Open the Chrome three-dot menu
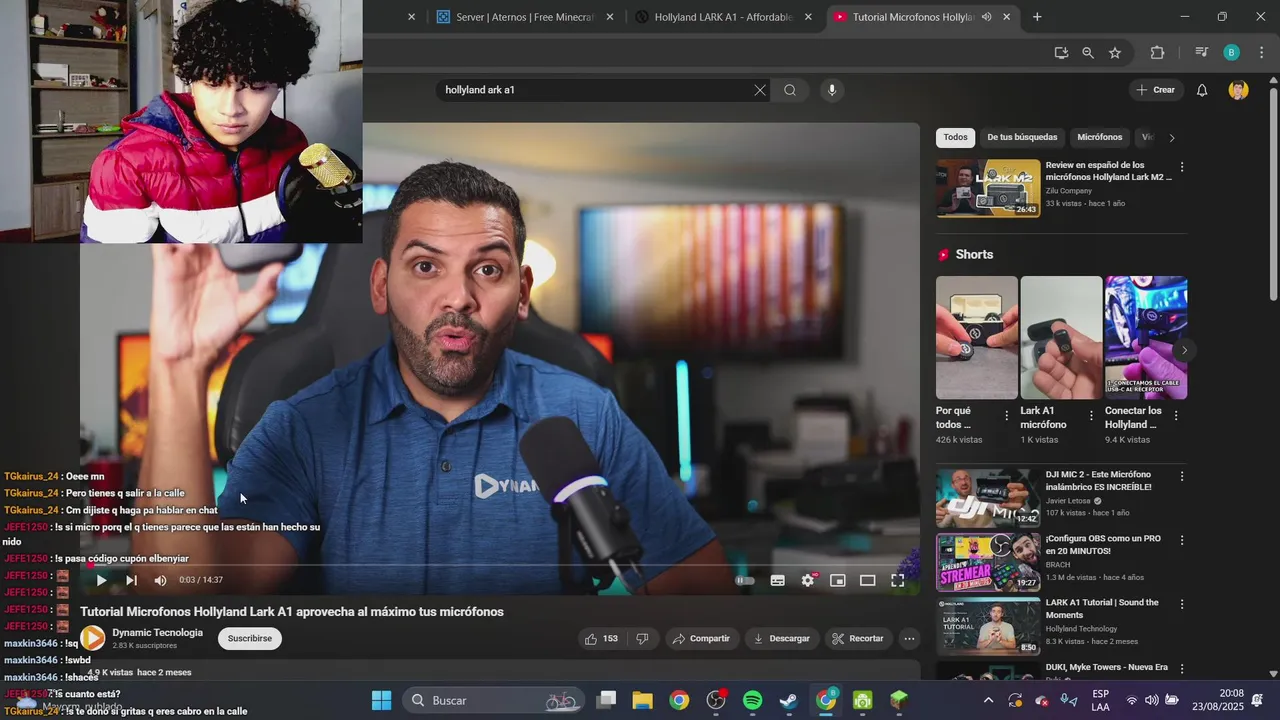Screen dimensions: 1280x720 1260,53
